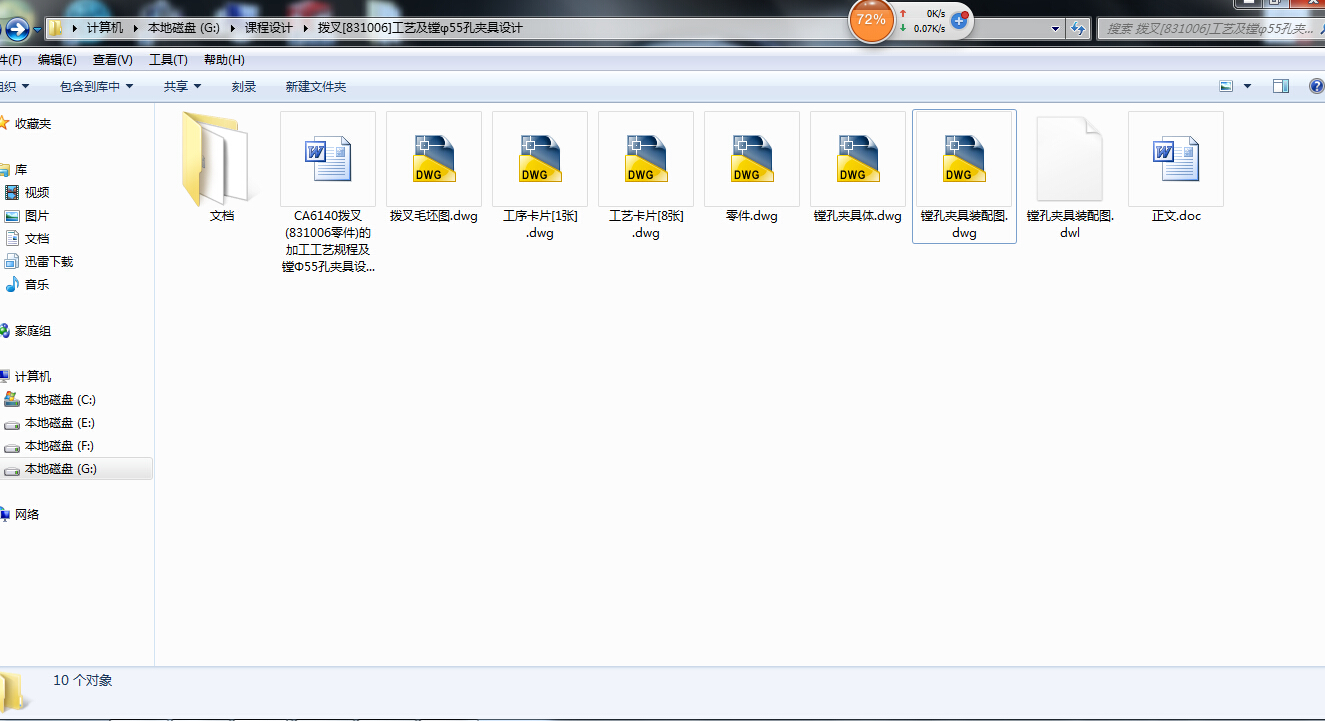Select the CA6140拨叉 Word document
This screenshot has width=1325, height=721.
328,193
